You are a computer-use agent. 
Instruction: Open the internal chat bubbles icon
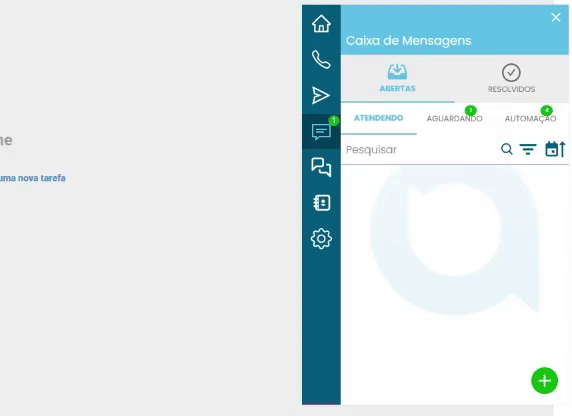(321, 167)
